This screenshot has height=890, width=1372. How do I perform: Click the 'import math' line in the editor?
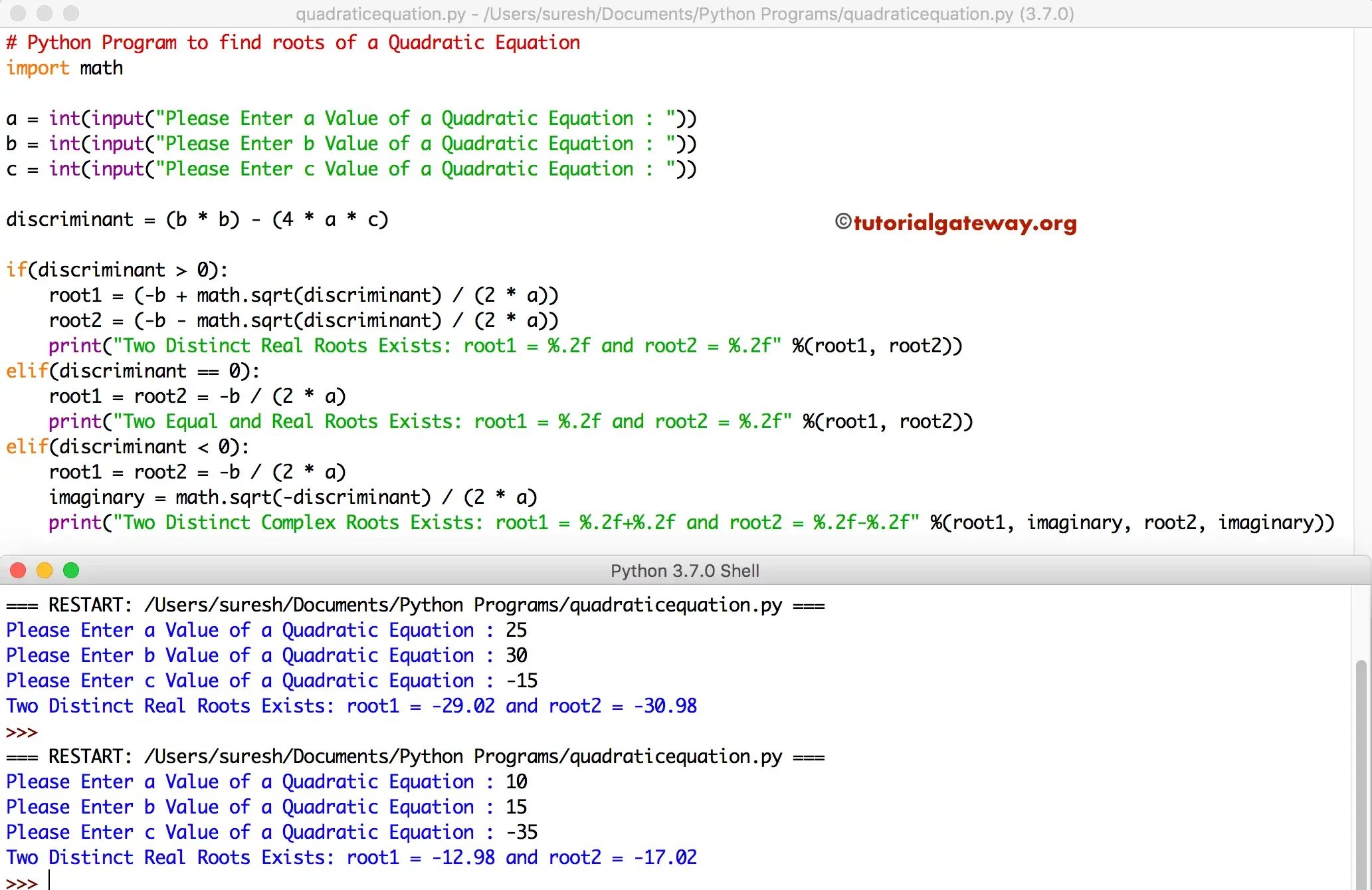pyautogui.click(x=64, y=68)
